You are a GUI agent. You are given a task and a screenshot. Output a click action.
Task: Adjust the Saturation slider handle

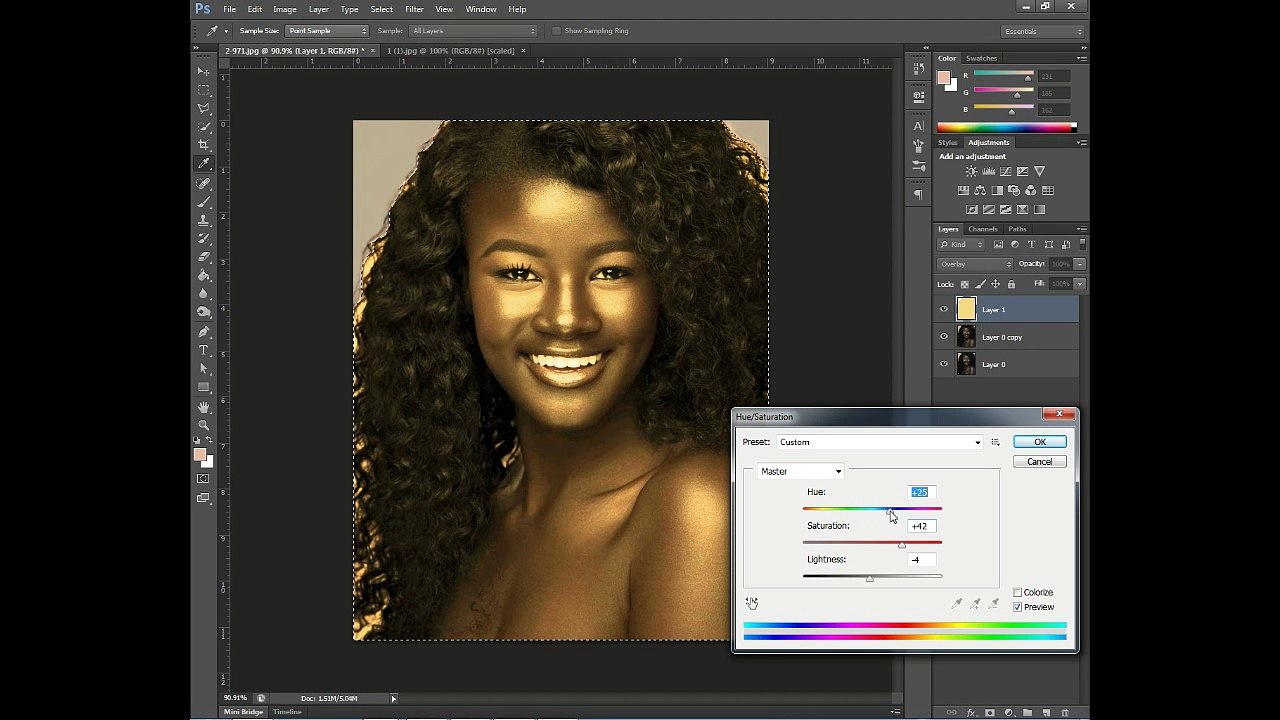[x=902, y=545]
